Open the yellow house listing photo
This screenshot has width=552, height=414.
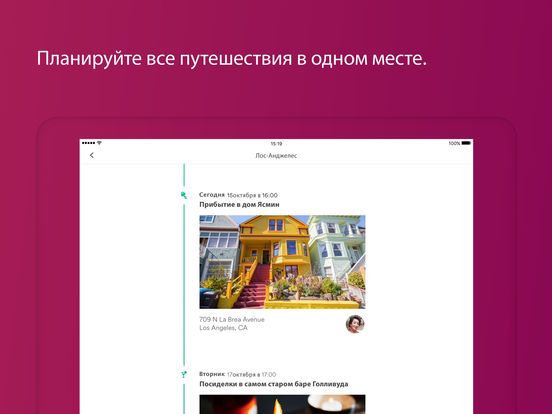pos(282,262)
